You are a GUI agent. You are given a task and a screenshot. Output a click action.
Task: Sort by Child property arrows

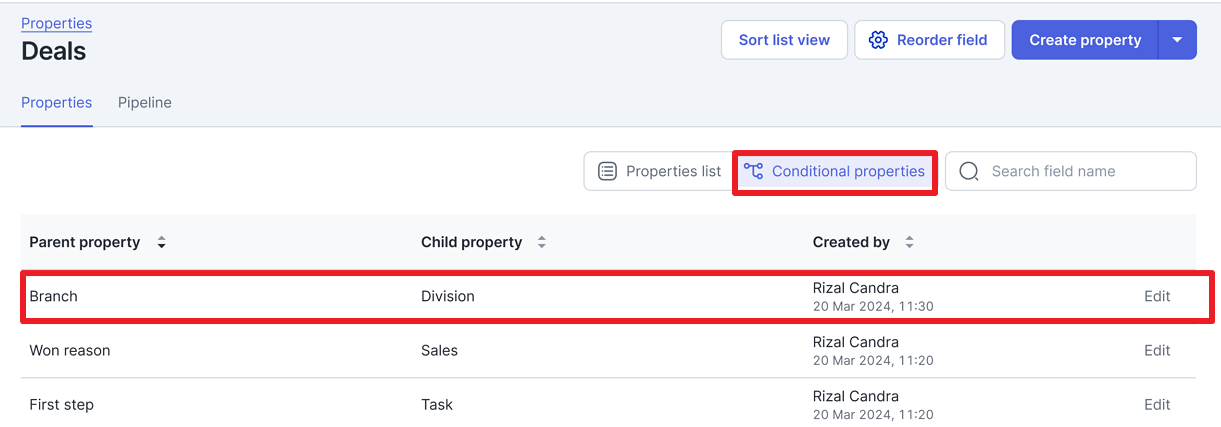tap(541, 242)
